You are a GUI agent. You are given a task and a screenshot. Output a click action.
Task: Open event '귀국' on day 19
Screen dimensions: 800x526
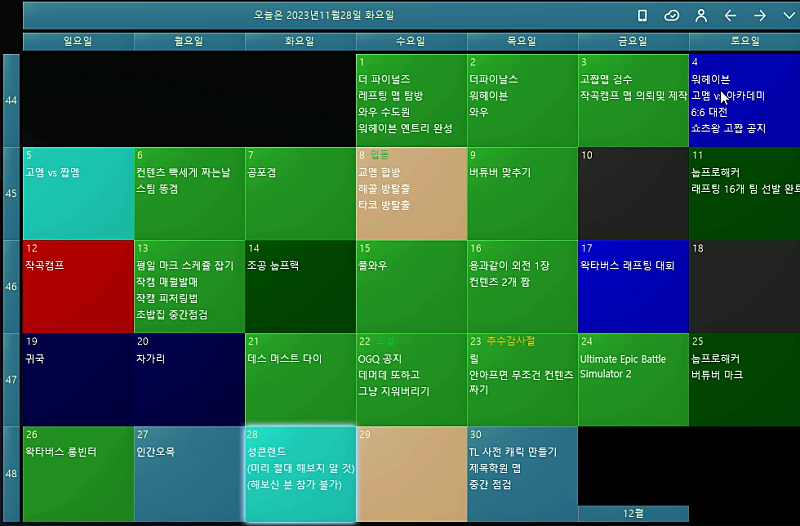[35, 359]
